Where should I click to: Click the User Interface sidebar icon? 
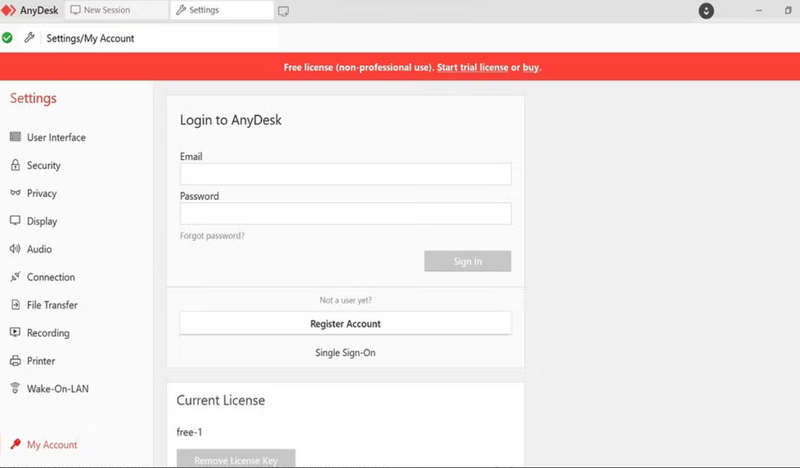15,137
